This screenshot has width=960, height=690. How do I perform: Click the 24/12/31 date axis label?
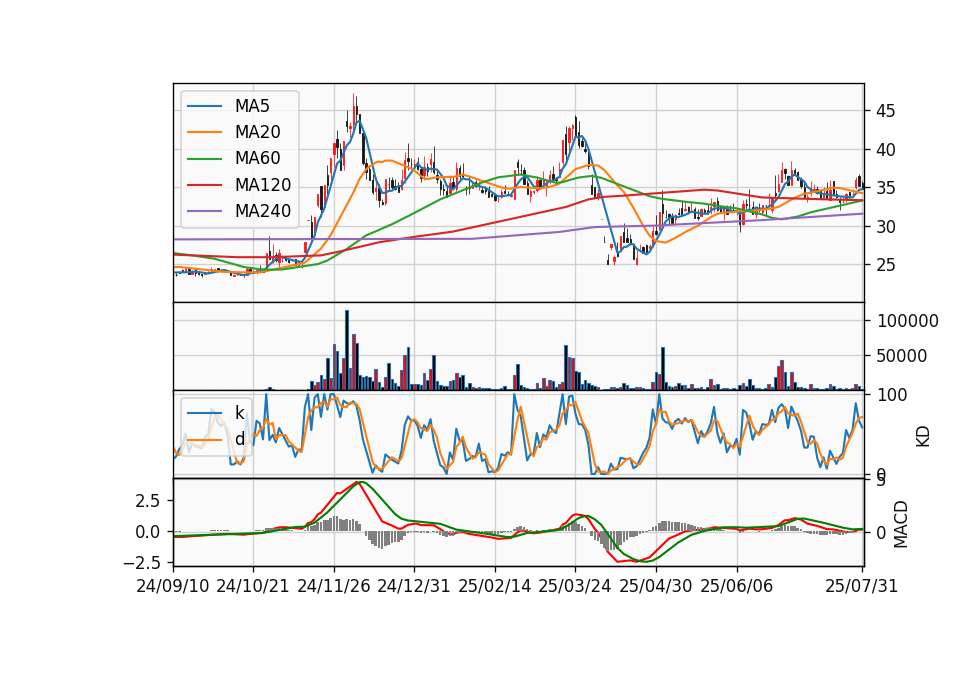point(414,586)
